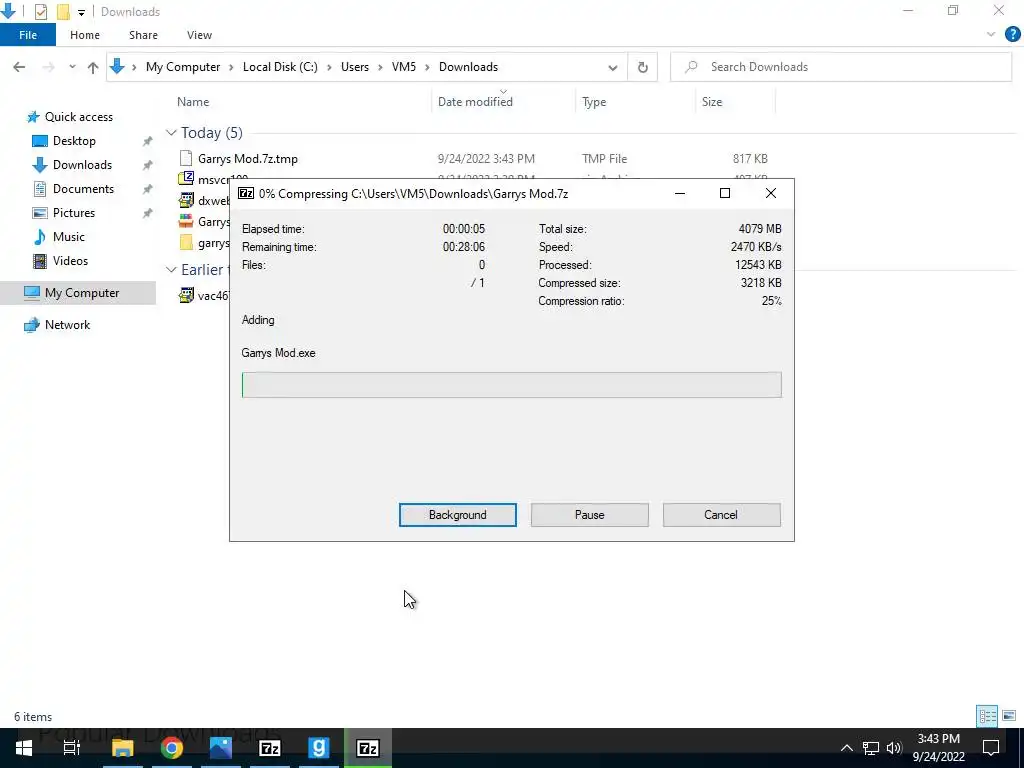Switch to details view layout
This screenshot has height=768, width=1024.
[x=987, y=716]
